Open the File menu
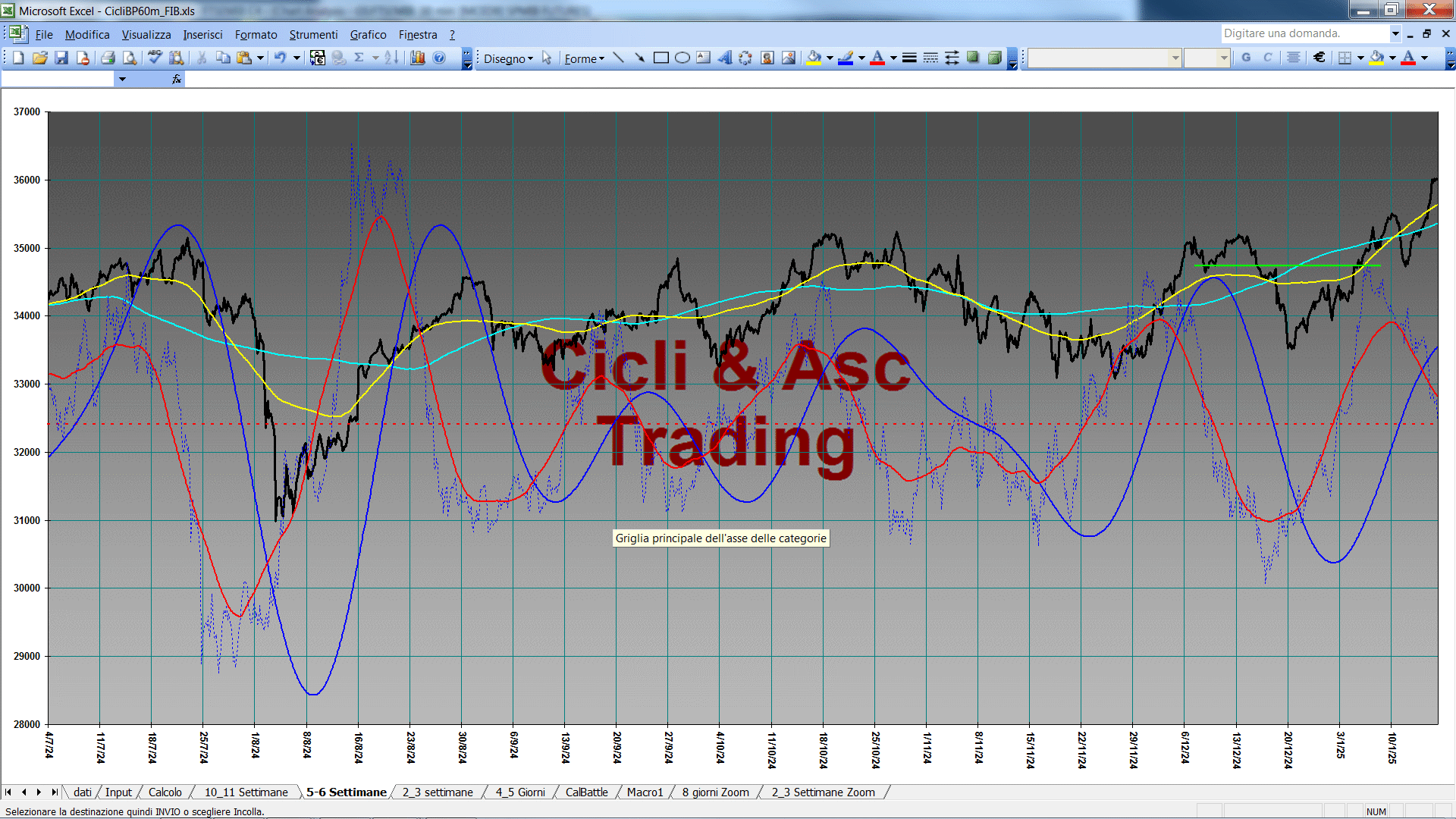This screenshot has width=1456, height=819. 44,35
